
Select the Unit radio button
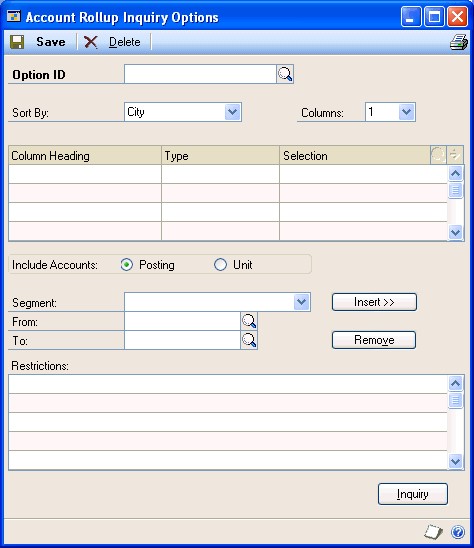pos(220,265)
